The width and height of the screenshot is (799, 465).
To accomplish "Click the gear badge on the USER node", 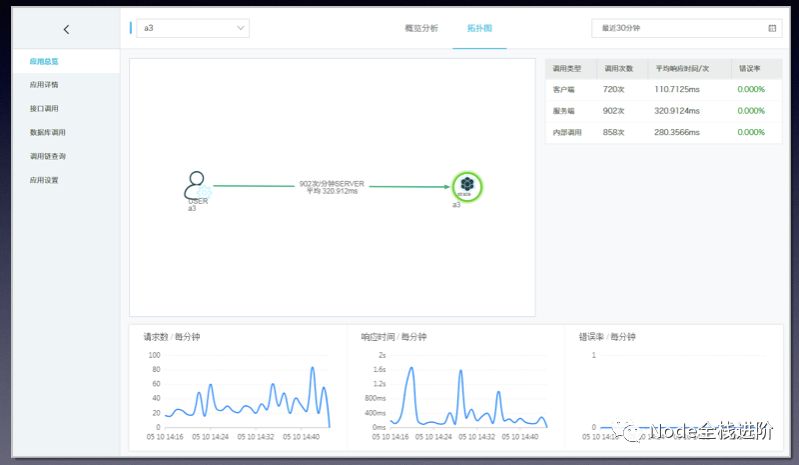I will [204, 192].
